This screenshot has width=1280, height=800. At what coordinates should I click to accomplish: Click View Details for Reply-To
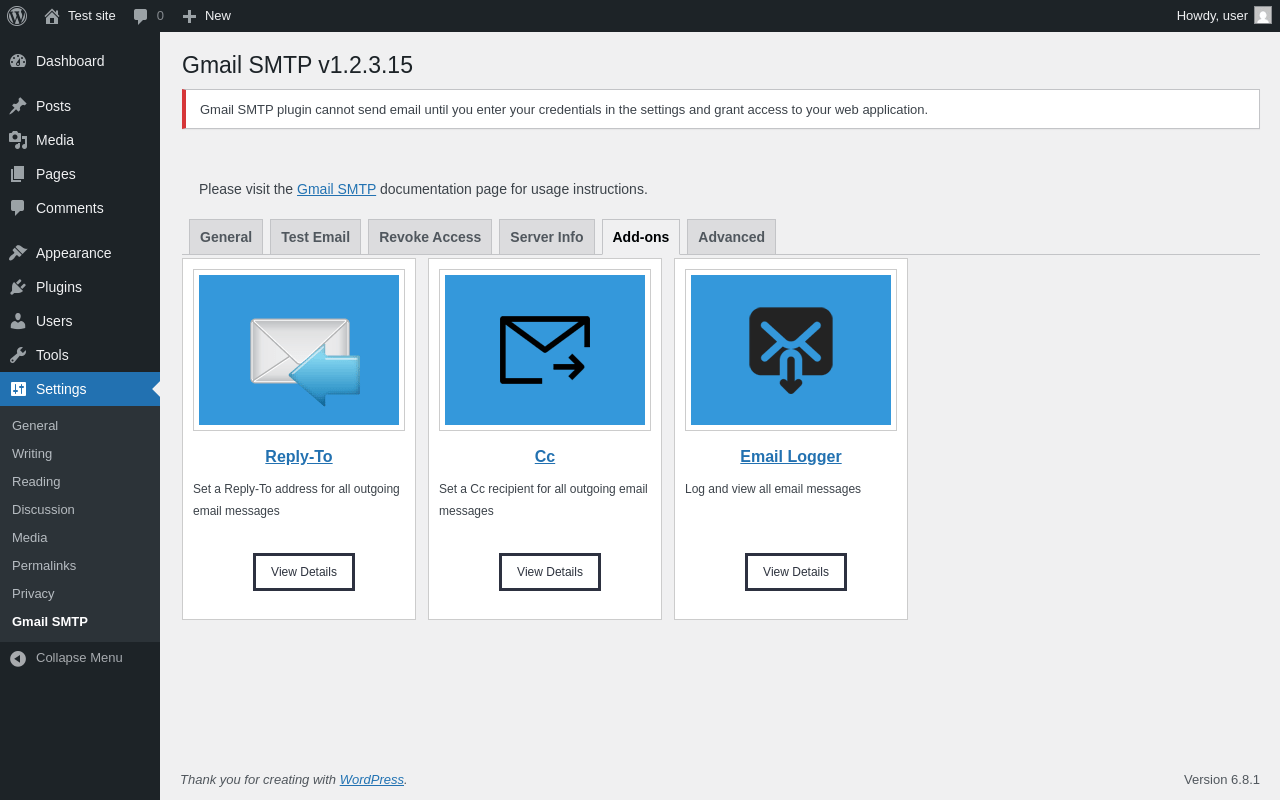coord(304,572)
